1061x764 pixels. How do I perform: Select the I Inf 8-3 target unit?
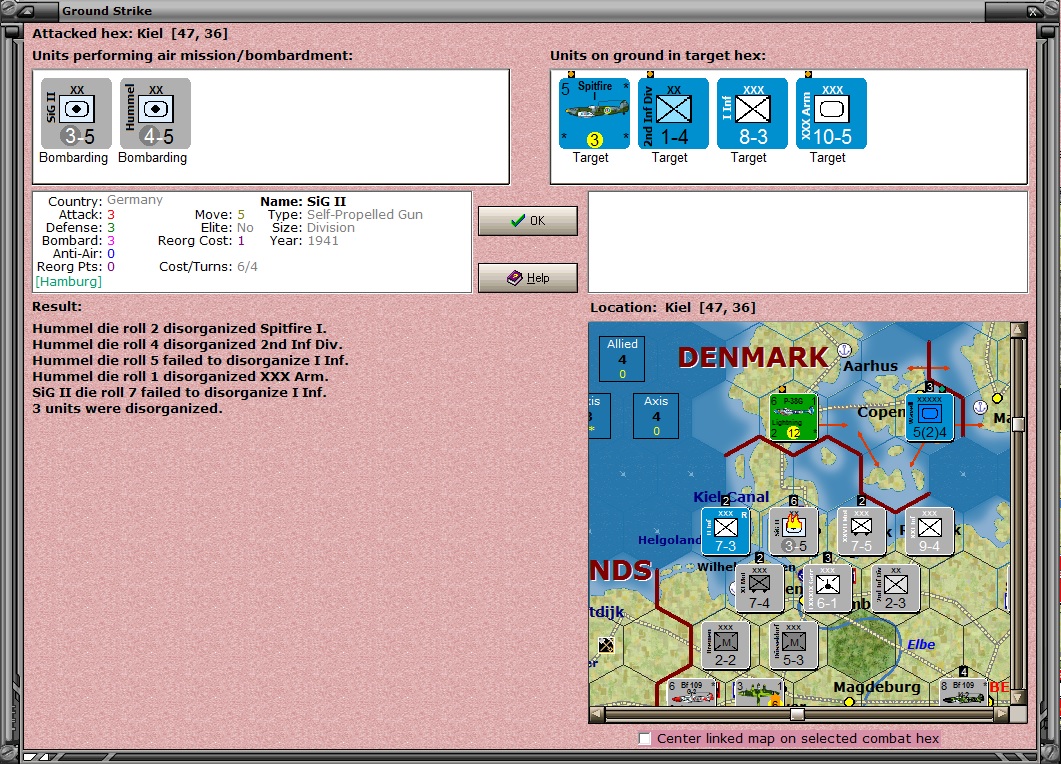tap(752, 113)
